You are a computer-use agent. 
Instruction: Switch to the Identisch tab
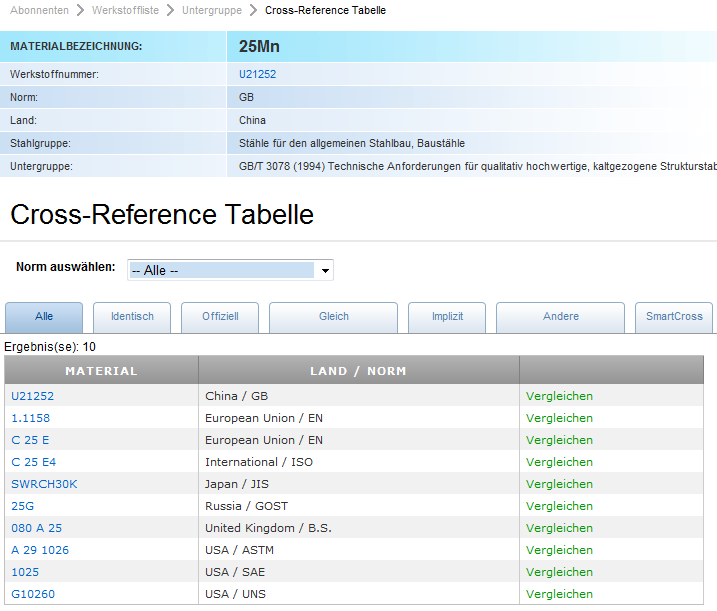(132, 317)
